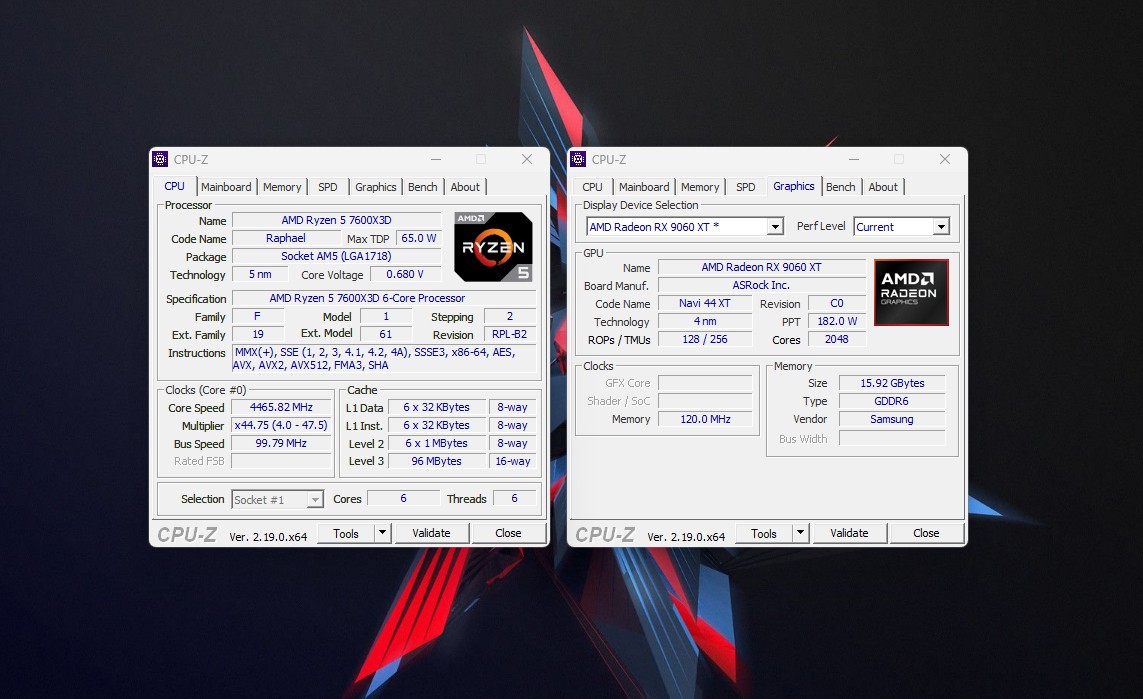Click Multiplier value x44.75
Image resolution: width=1143 pixels, height=699 pixels.
(281, 425)
